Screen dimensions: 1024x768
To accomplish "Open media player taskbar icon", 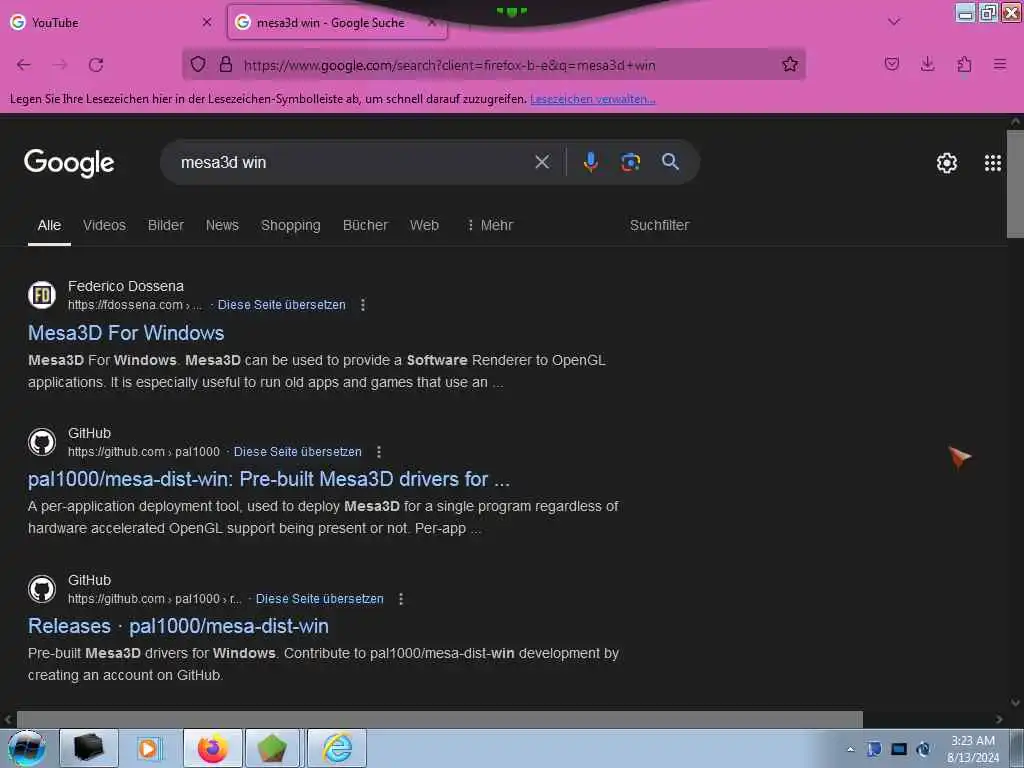I will pos(149,748).
